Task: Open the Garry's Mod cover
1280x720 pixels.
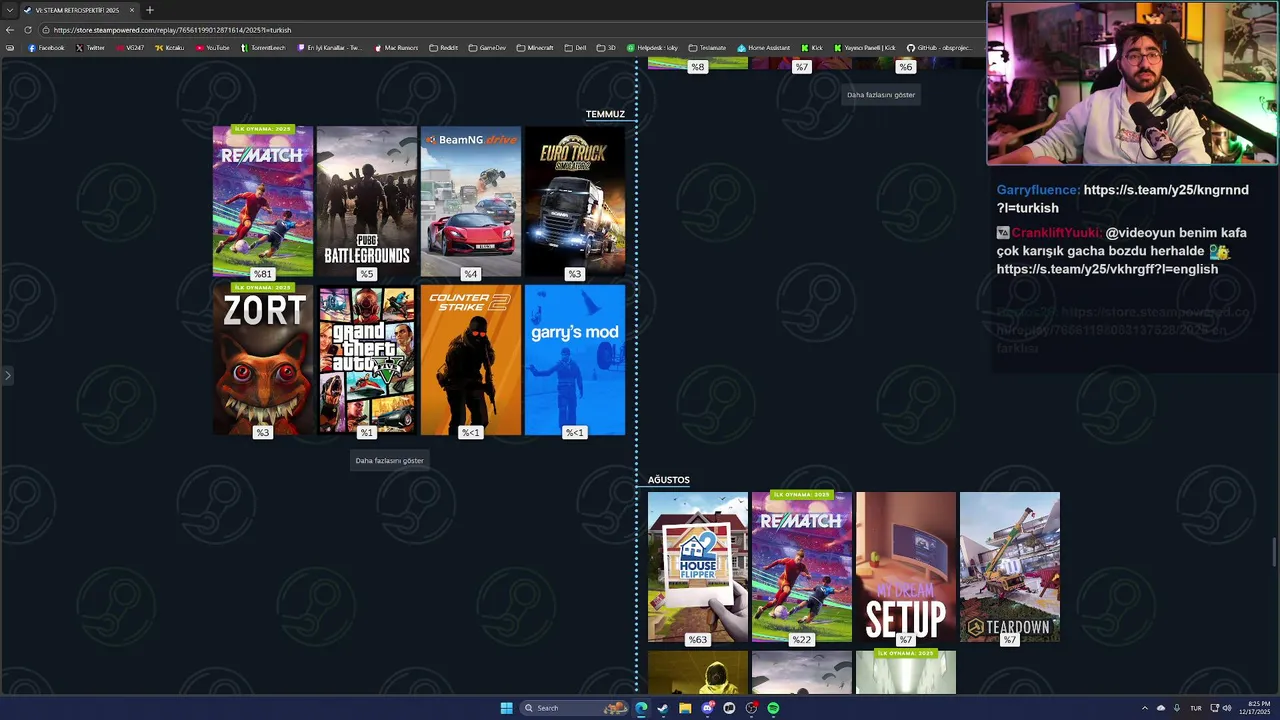Action: click(575, 360)
